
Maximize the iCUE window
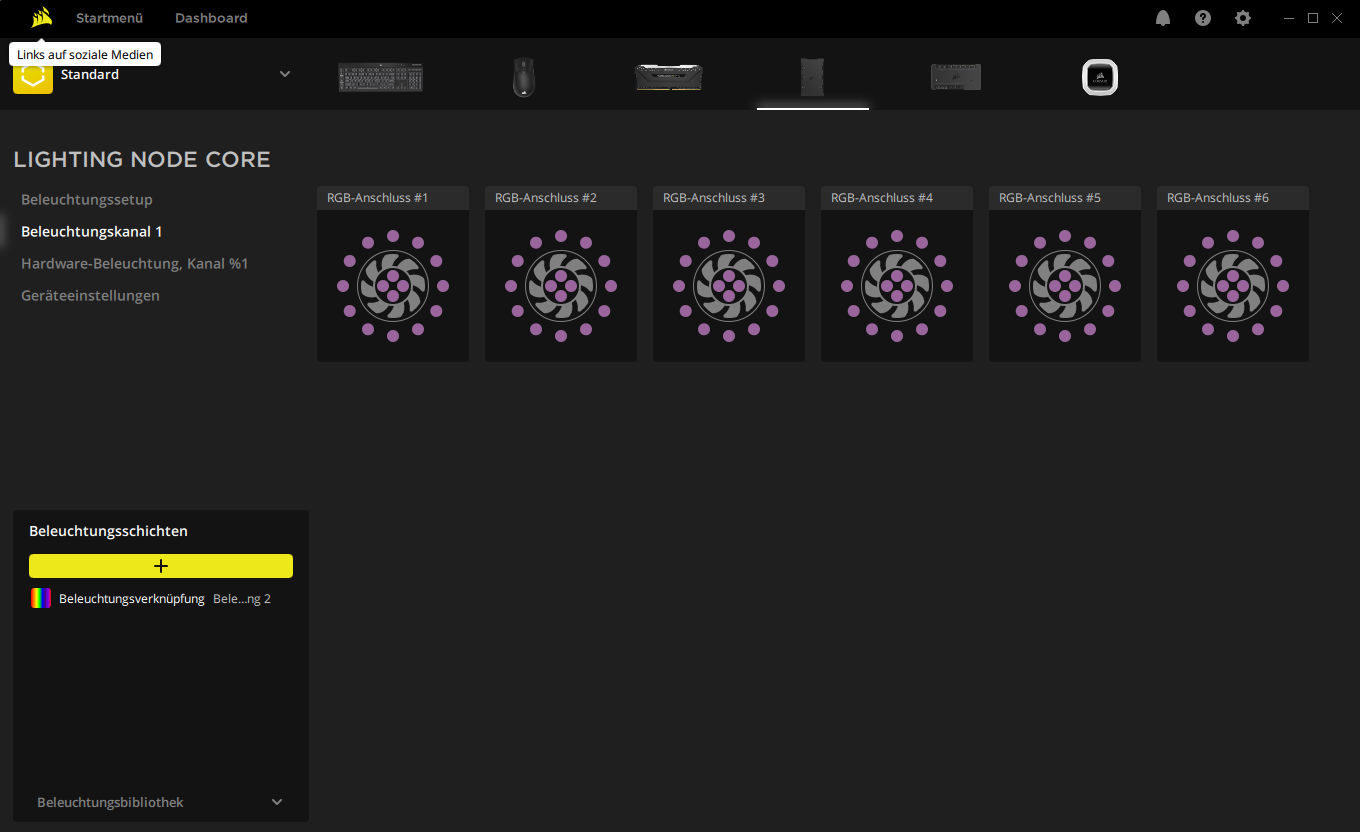point(1313,18)
